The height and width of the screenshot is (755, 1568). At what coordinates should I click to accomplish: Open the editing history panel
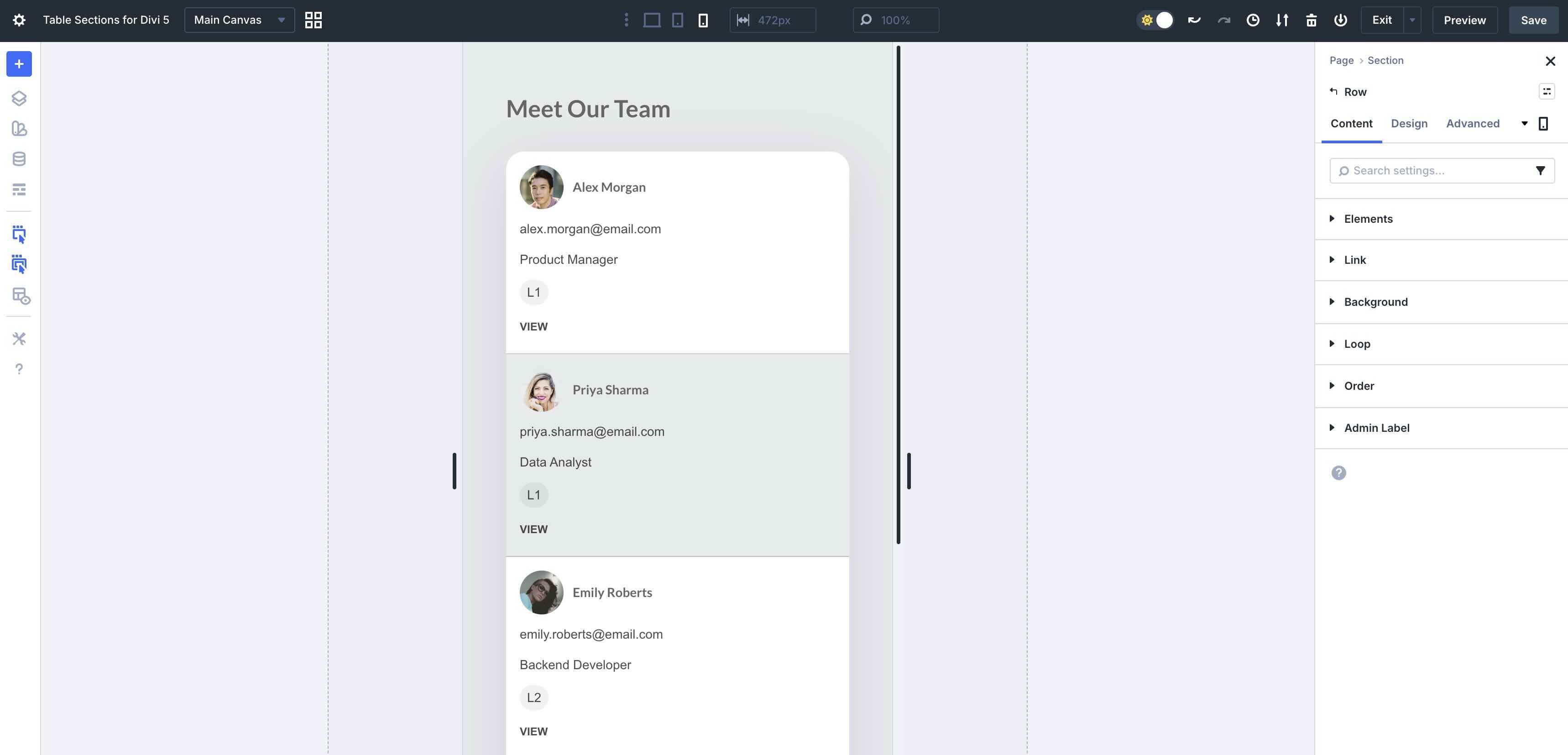tap(1253, 20)
